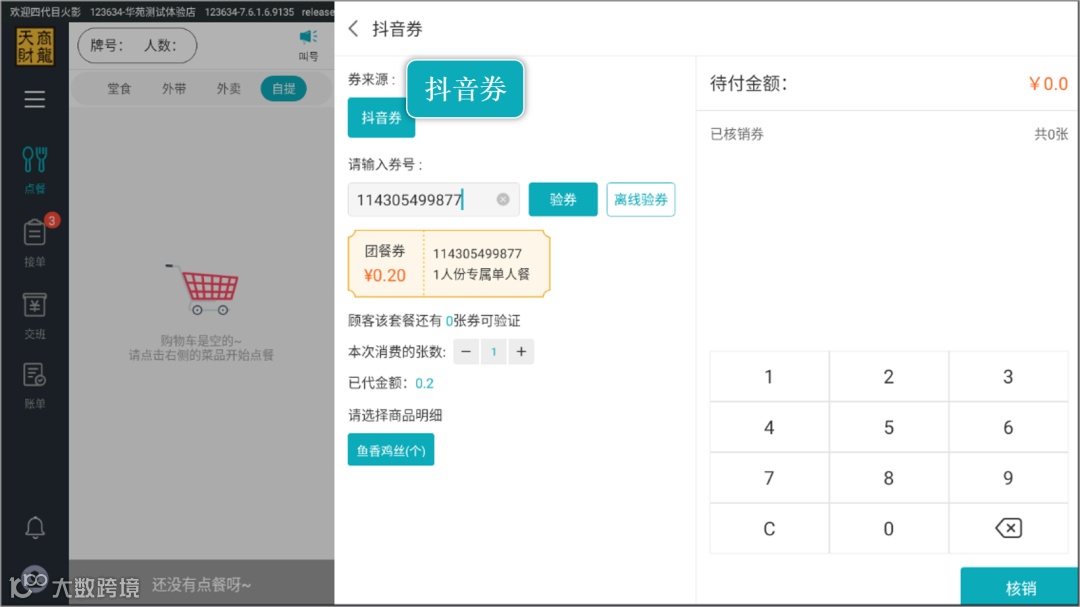
Task: Select the 堂食 dine-in tab
Action: tap(119, 89)
